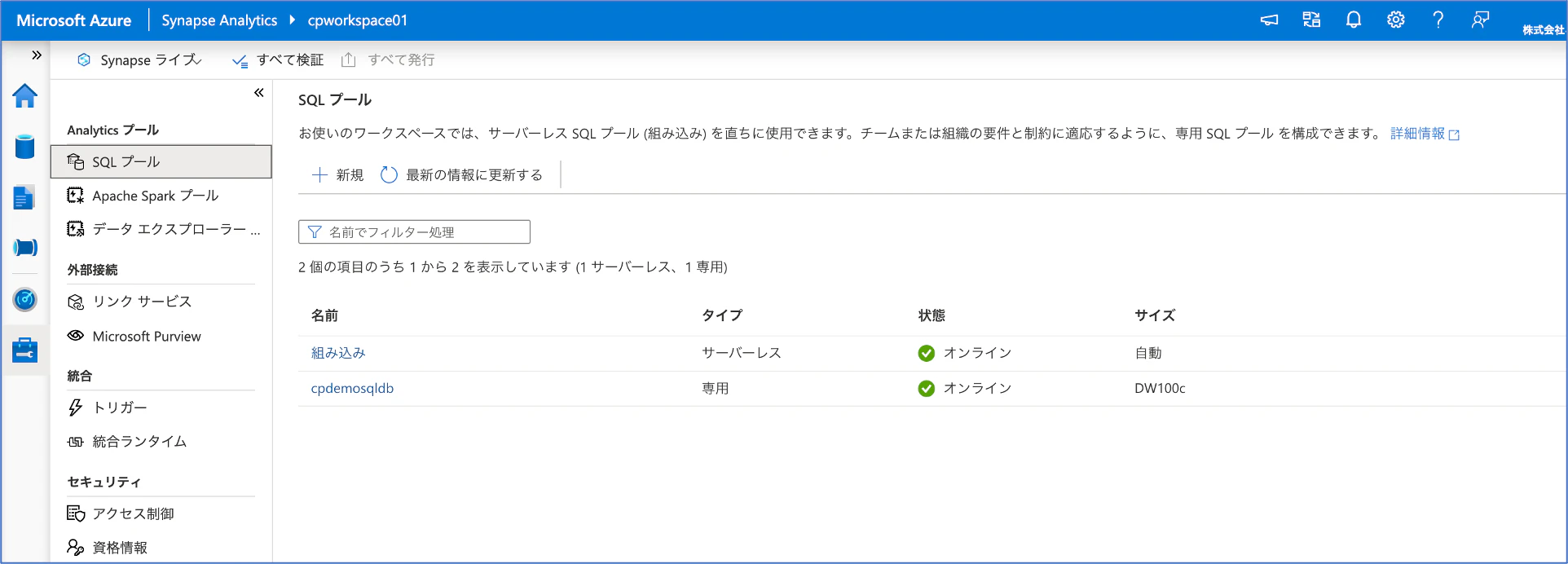Screen dimensions: 1568x564
Task: Click 専用 type cell of cpdemosqldb
Action: click(716, 389)
